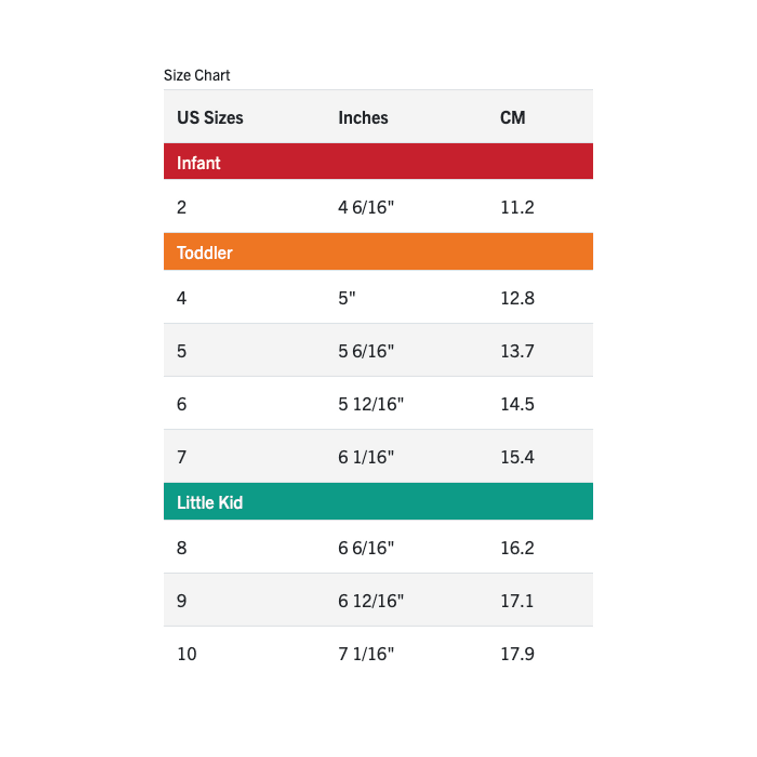This screenshot has height=757, width=757.
Task: Select the orange Toddler section band
Action: coord(378,252)
